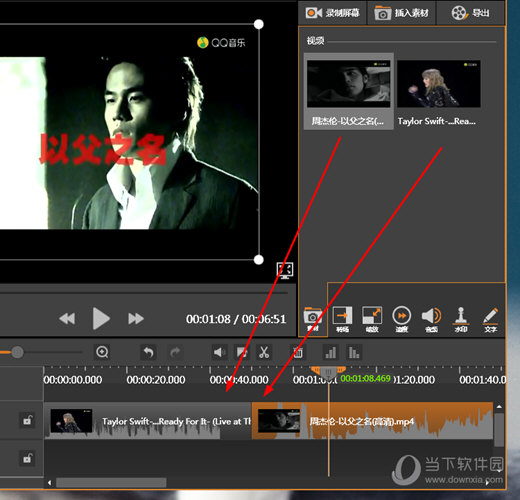Click the ascending bars icon

point(330,352)
